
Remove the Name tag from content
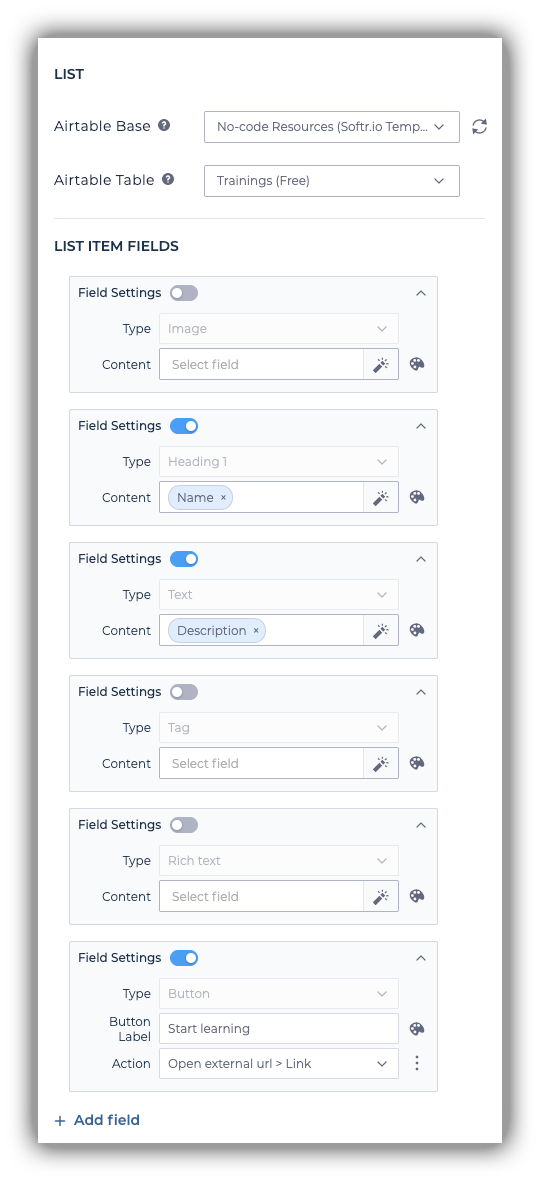(223, 498)
